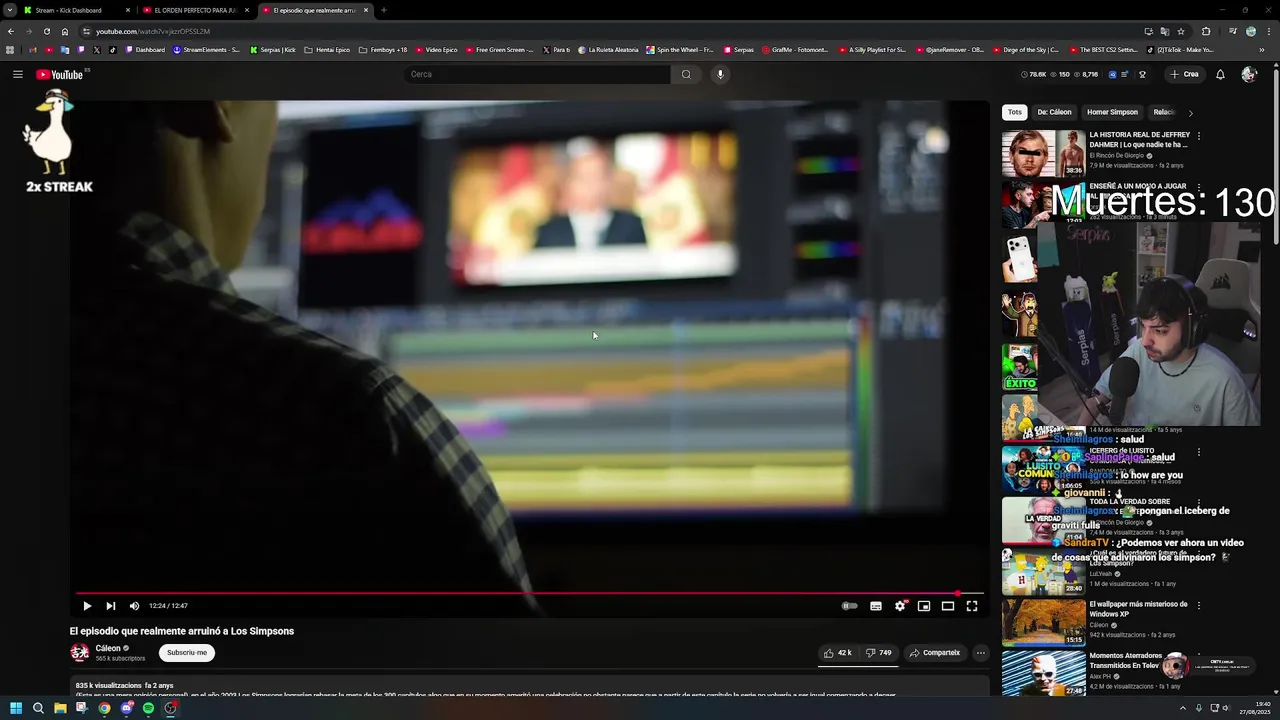Show hidden system tray icons
Image resolution: width=1280 pixels, height=720 pixels.
(1183, 708)
